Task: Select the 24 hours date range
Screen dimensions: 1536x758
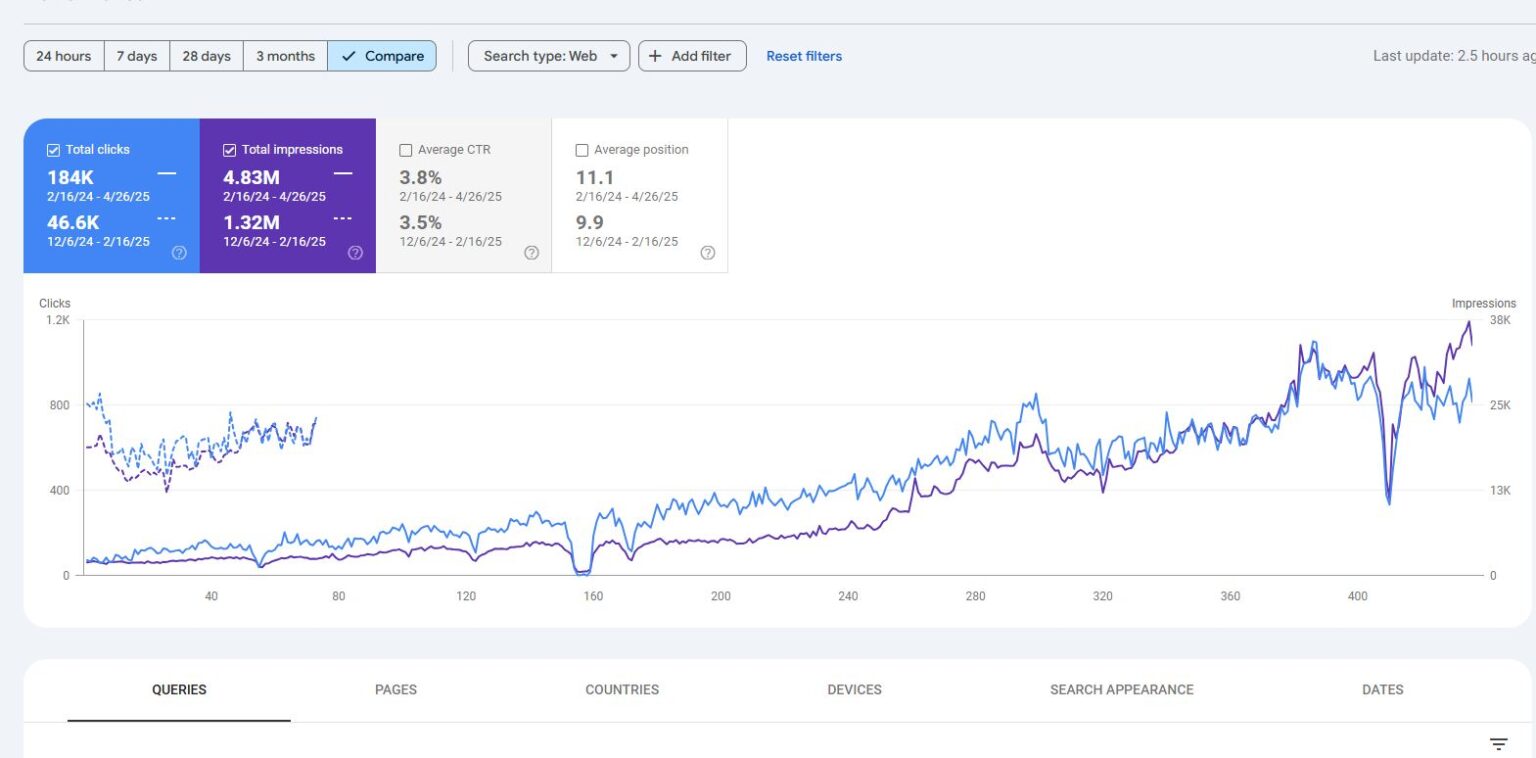Action: 64,56
